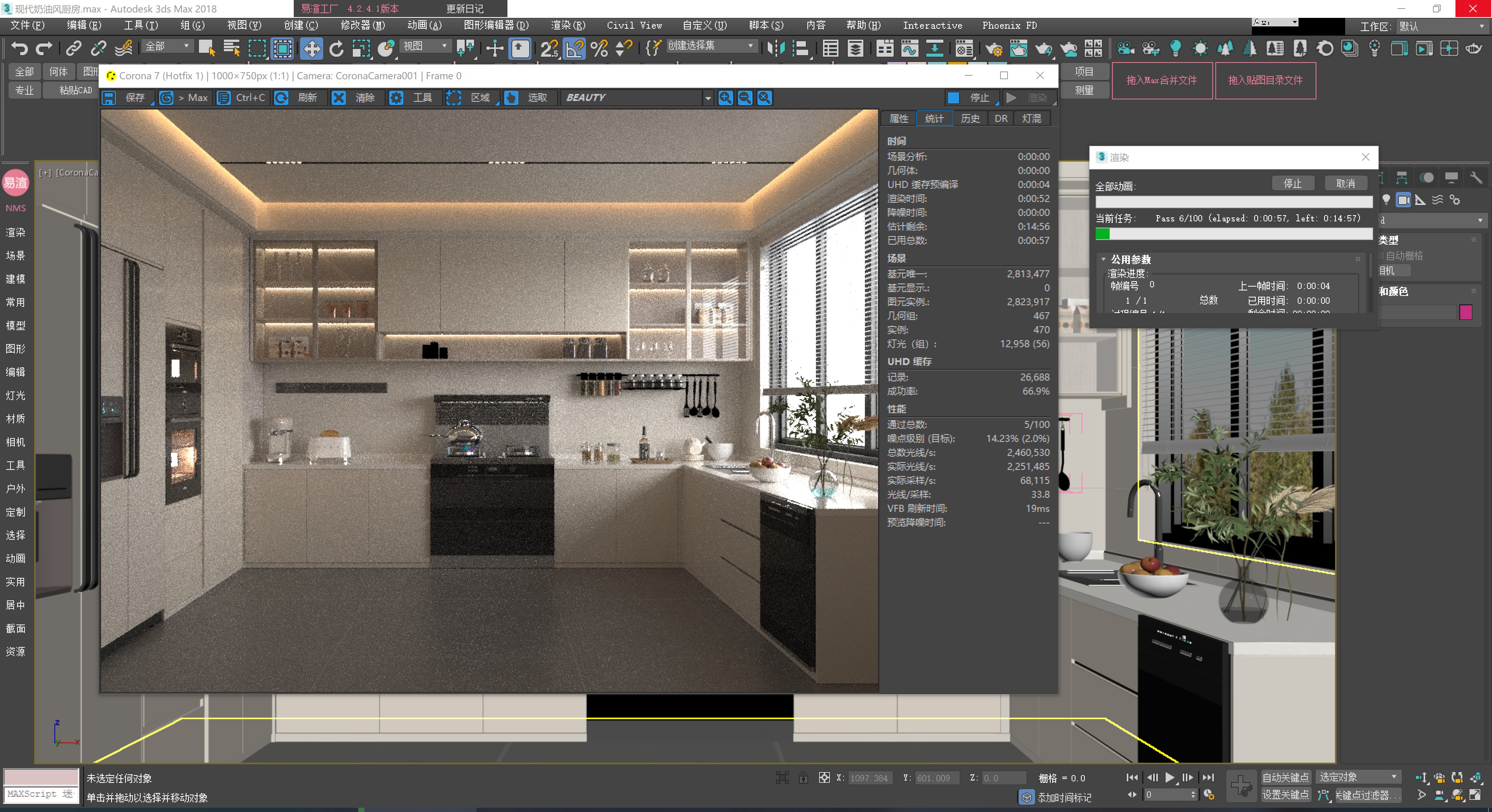Toggle the Selection Lock padlock icon

804,778
